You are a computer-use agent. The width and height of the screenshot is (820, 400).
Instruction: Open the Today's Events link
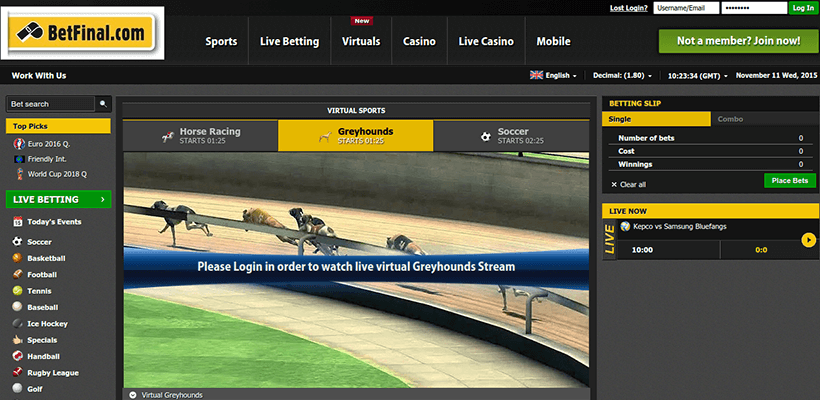click(x=54, y=222)
